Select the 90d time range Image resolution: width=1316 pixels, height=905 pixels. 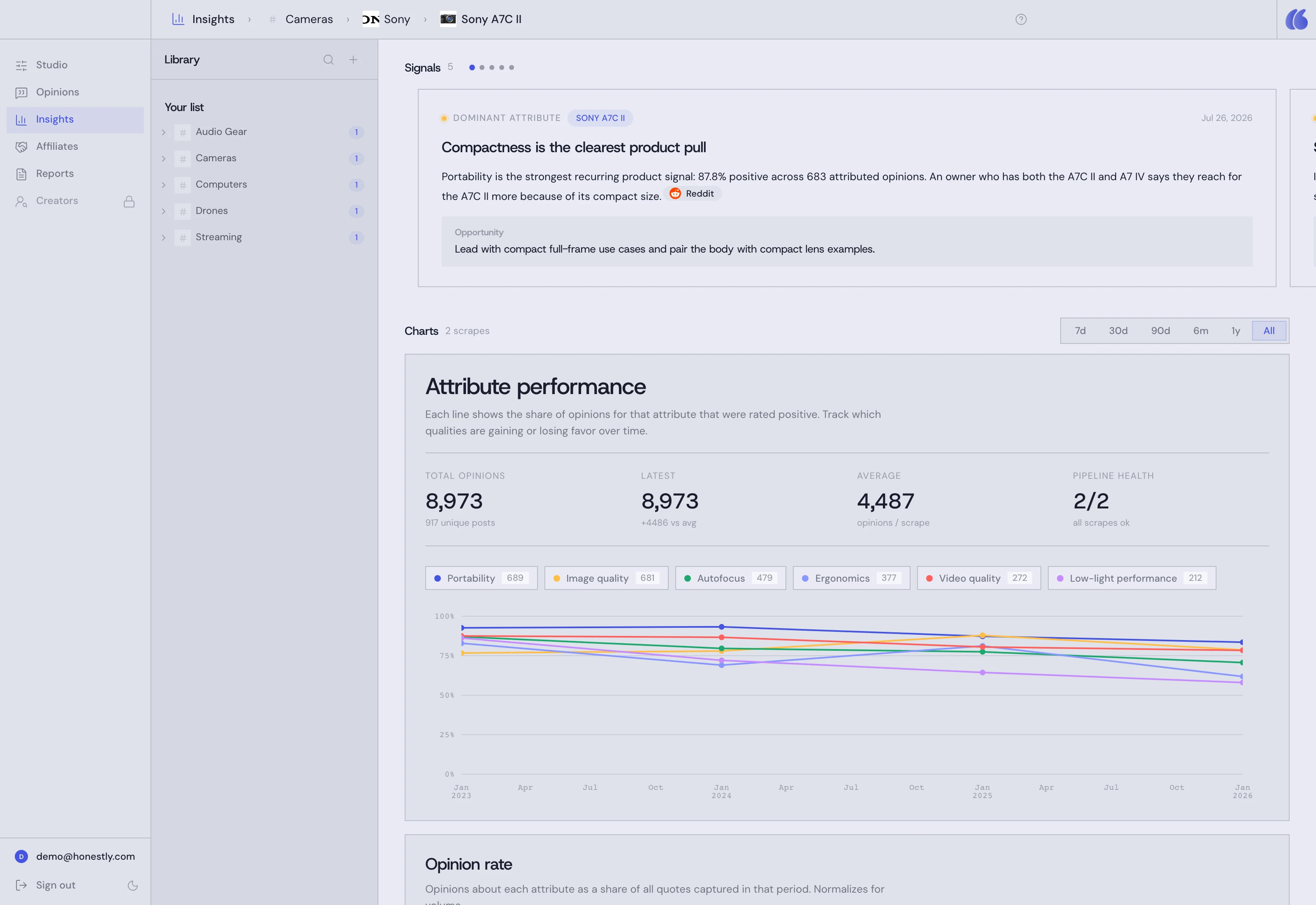point(1160,331)
